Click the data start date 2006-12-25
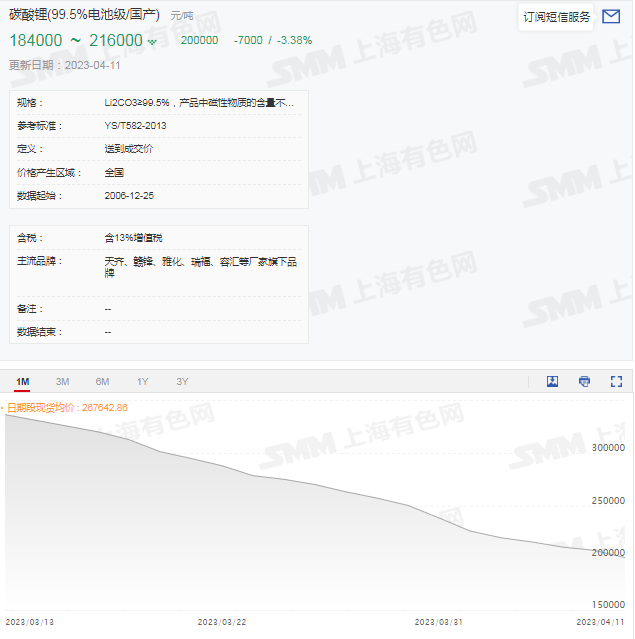 coord(129,196)
